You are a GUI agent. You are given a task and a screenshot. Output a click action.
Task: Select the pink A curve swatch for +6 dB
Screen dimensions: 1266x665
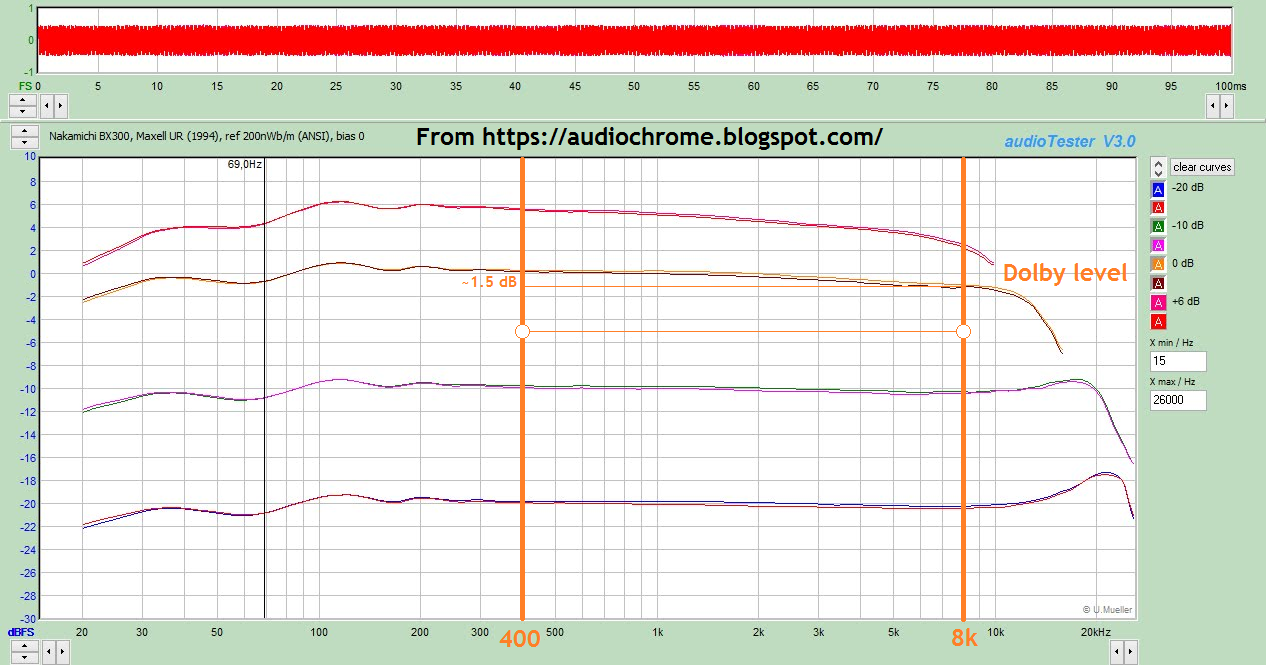point(1158,302)
